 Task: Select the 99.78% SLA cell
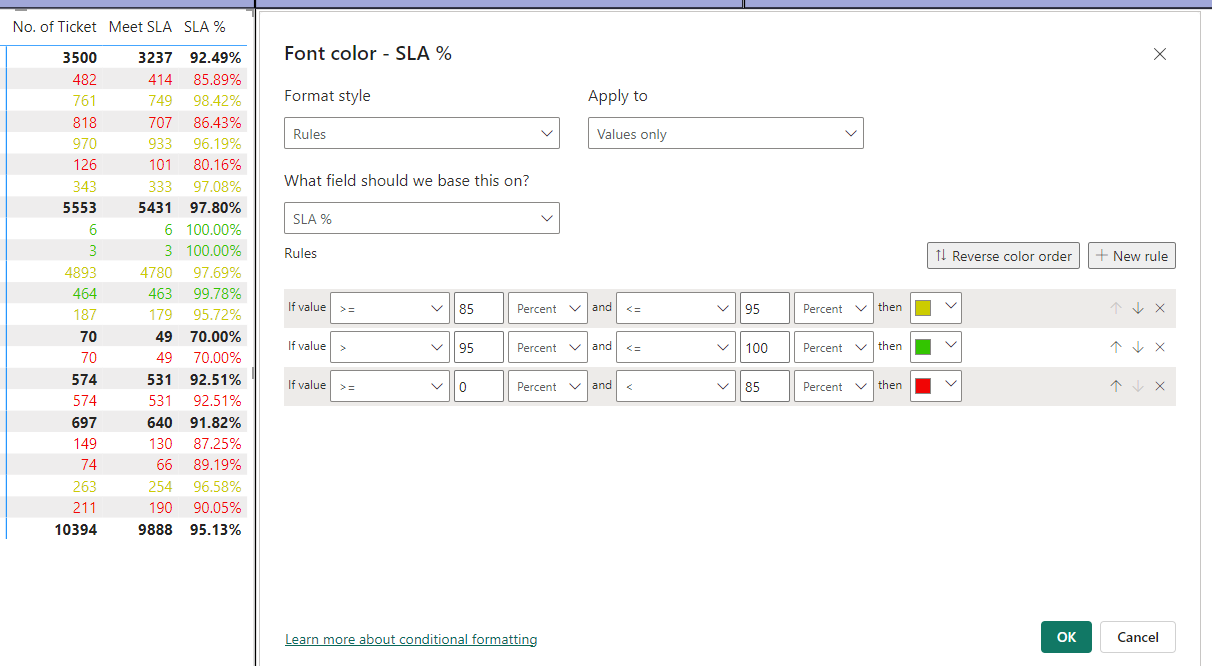pos(217,293)
